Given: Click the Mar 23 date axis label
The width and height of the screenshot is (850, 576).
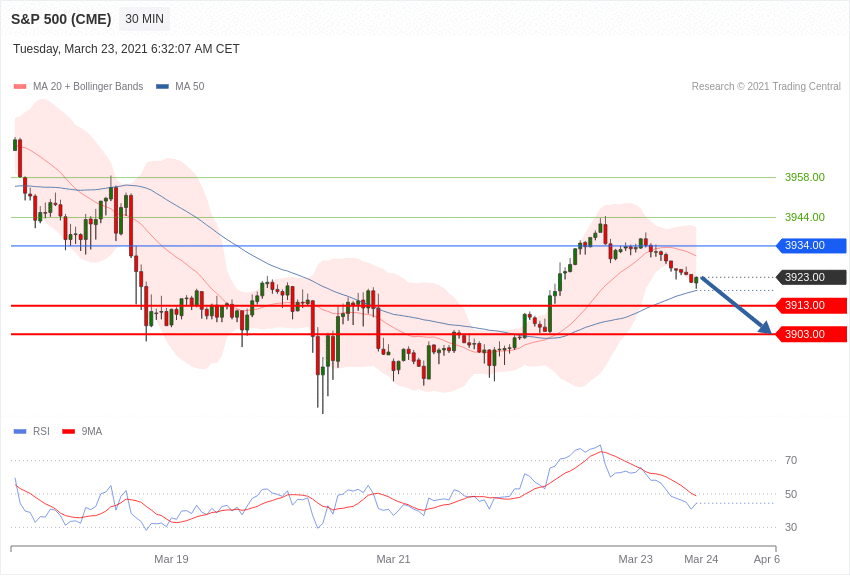Looking at the screenshot, I should 636,559.
